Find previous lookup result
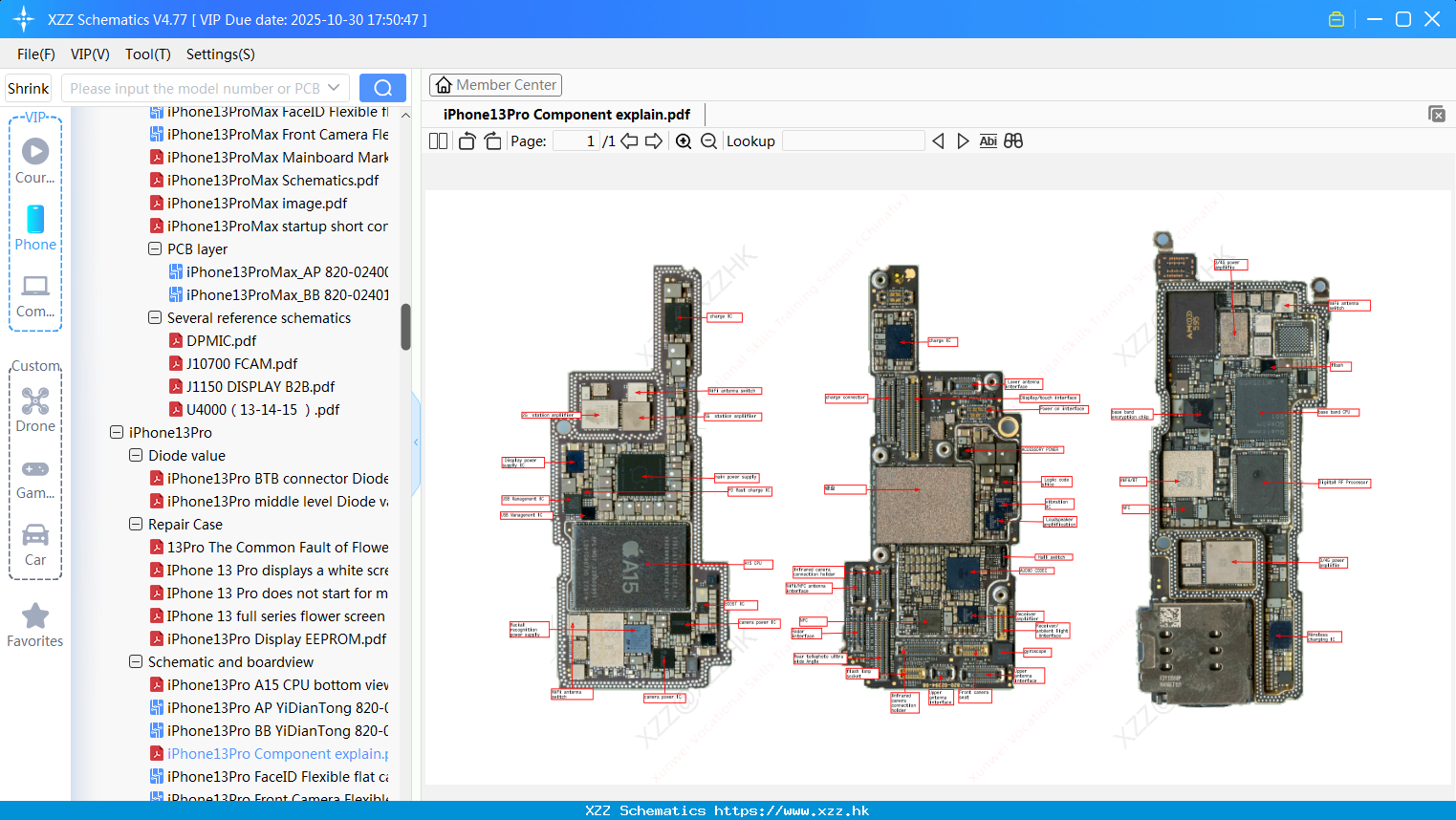Image resolution: width=1456 pixels, height=820 pixels. pyautogui.click(x=938, y=141)
